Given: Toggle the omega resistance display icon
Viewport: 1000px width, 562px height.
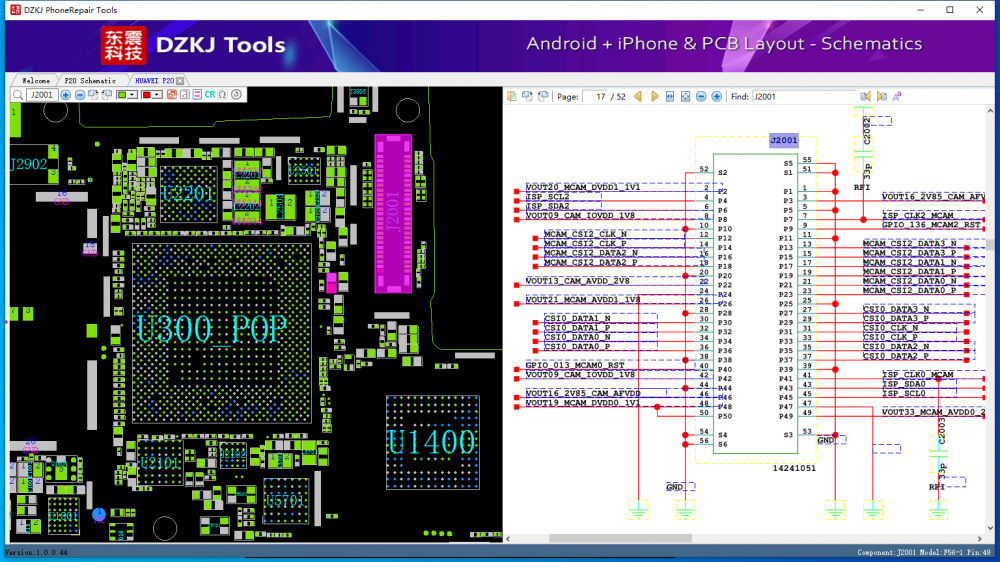Looking at the screenshot, I should pyautogui.click(x=222, y=94).
